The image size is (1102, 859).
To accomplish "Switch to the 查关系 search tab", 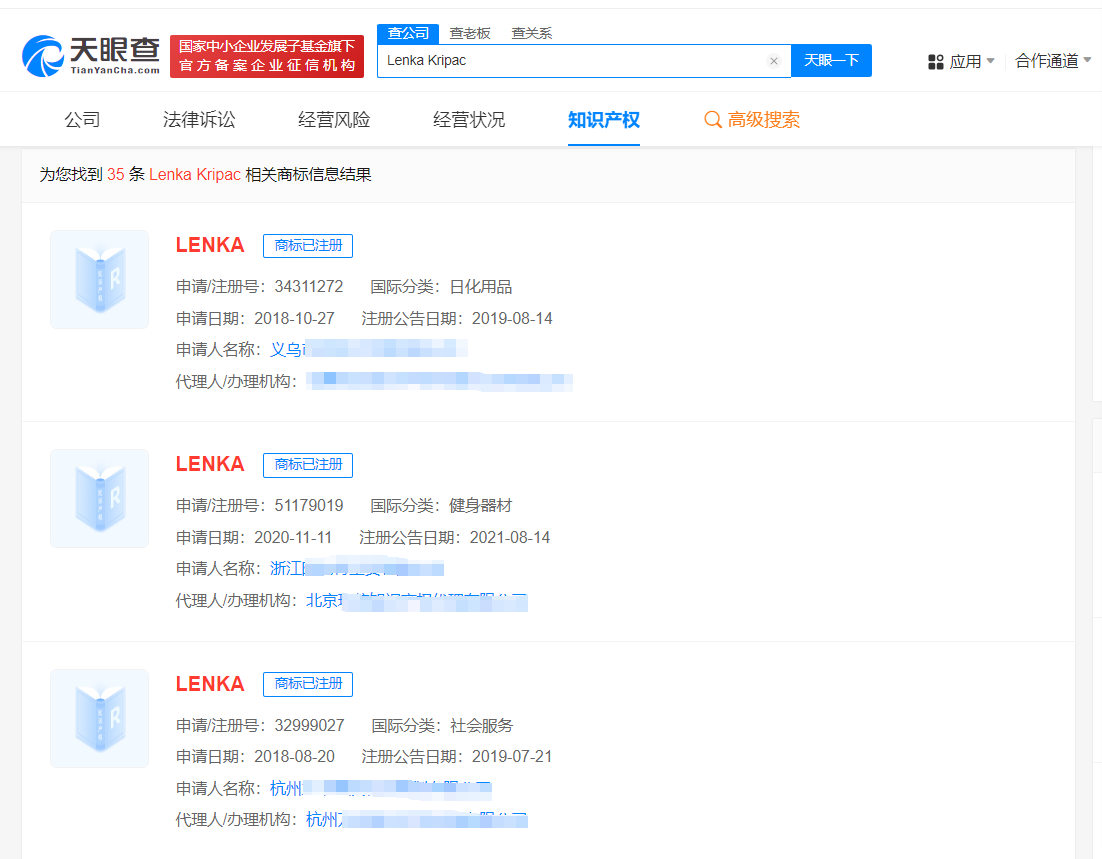I will click(531, 32).
